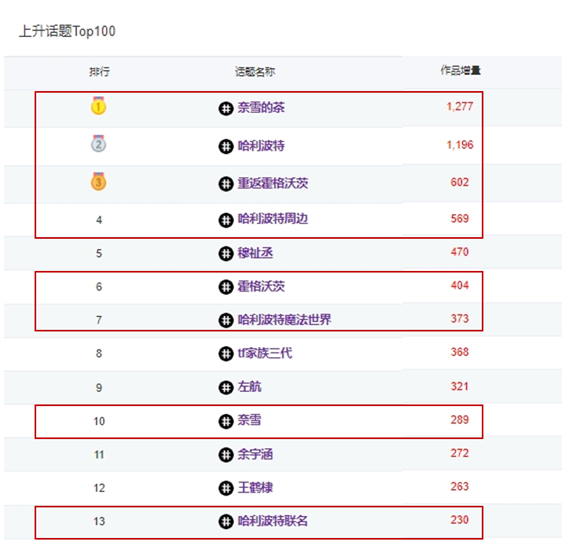Viewport: 562px width, 549px height.
Task: Click the silver medal rank 2 icon
Action: point(98,144)
